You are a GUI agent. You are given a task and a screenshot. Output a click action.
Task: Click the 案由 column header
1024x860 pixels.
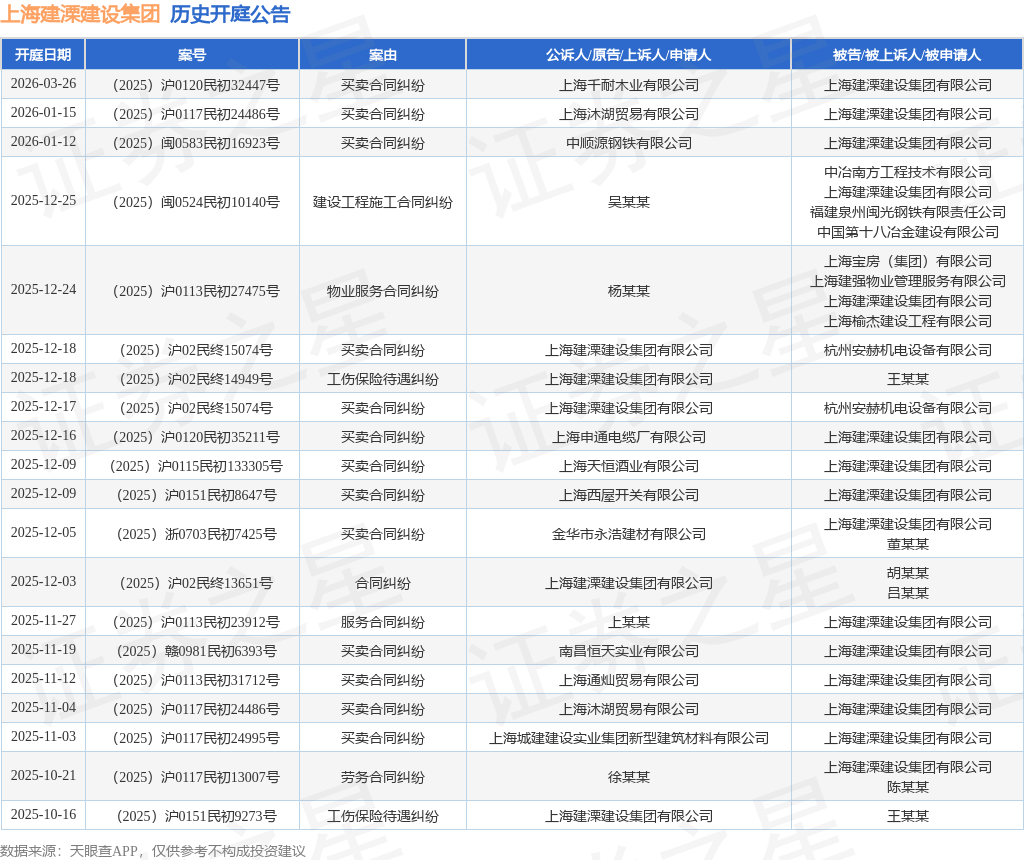click(x=383, y=55)
